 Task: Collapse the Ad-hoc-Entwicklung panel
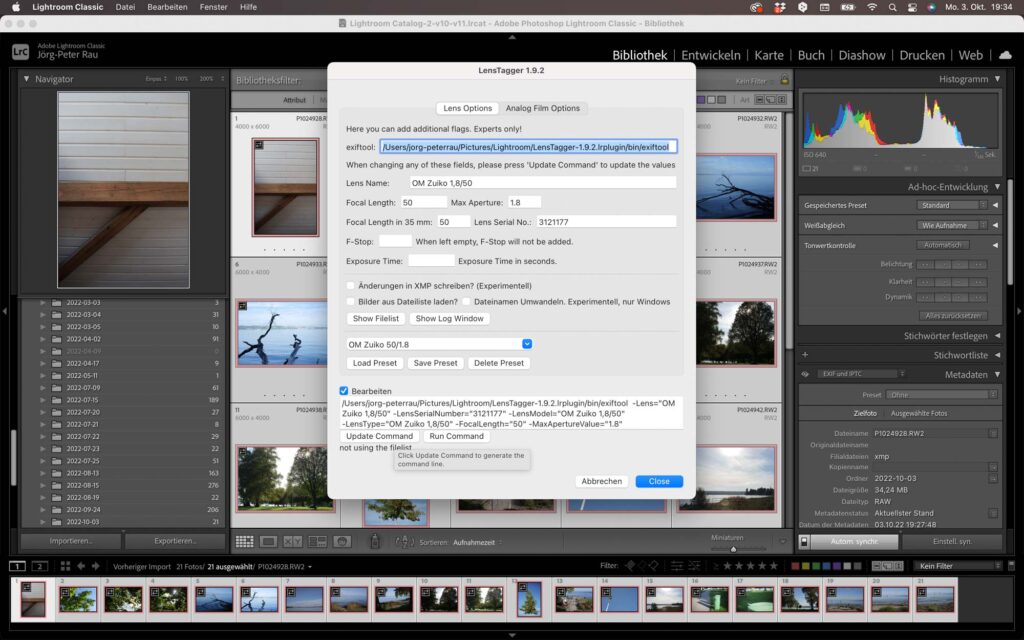(x=997, y=187)
